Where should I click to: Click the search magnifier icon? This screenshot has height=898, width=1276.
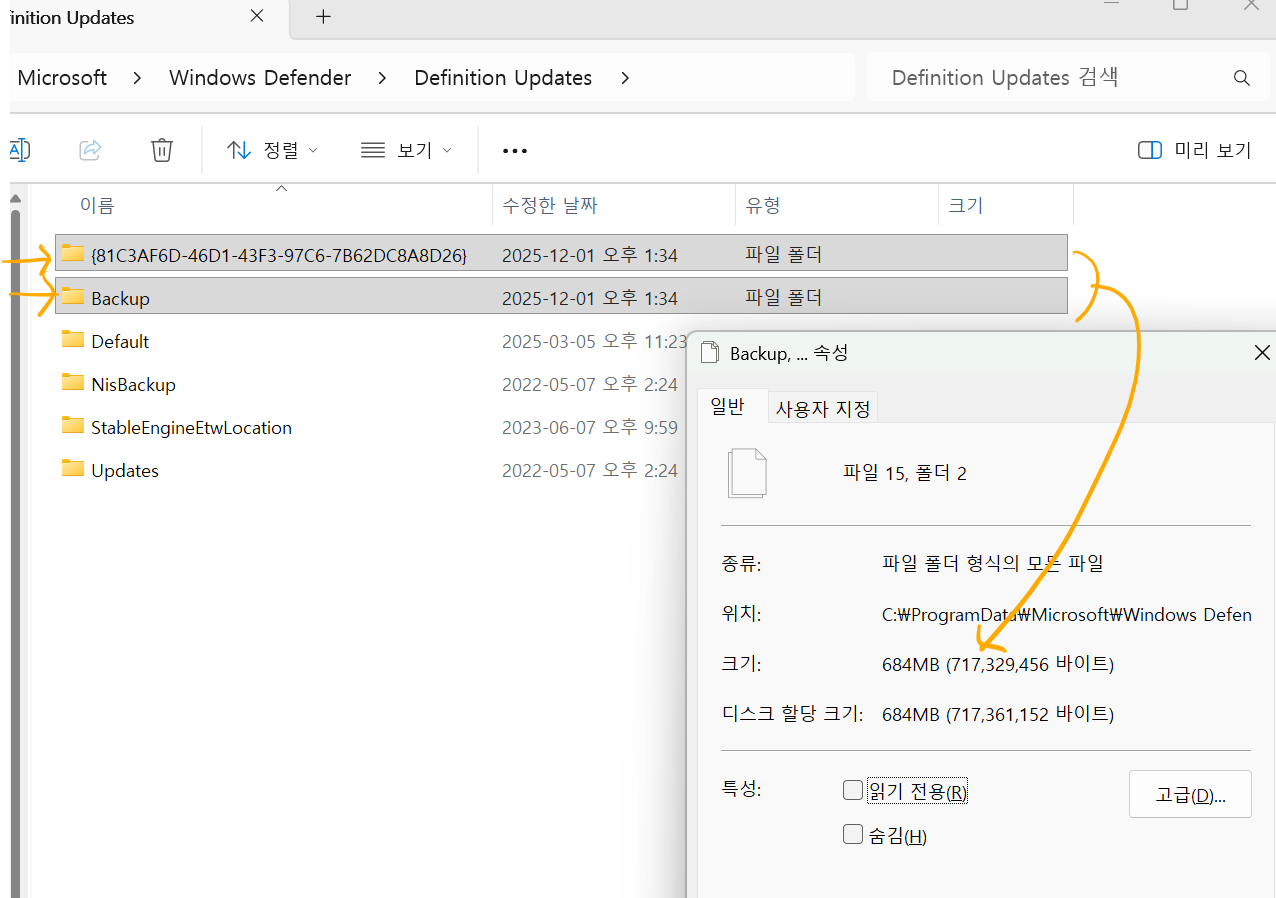(1241, 77)
